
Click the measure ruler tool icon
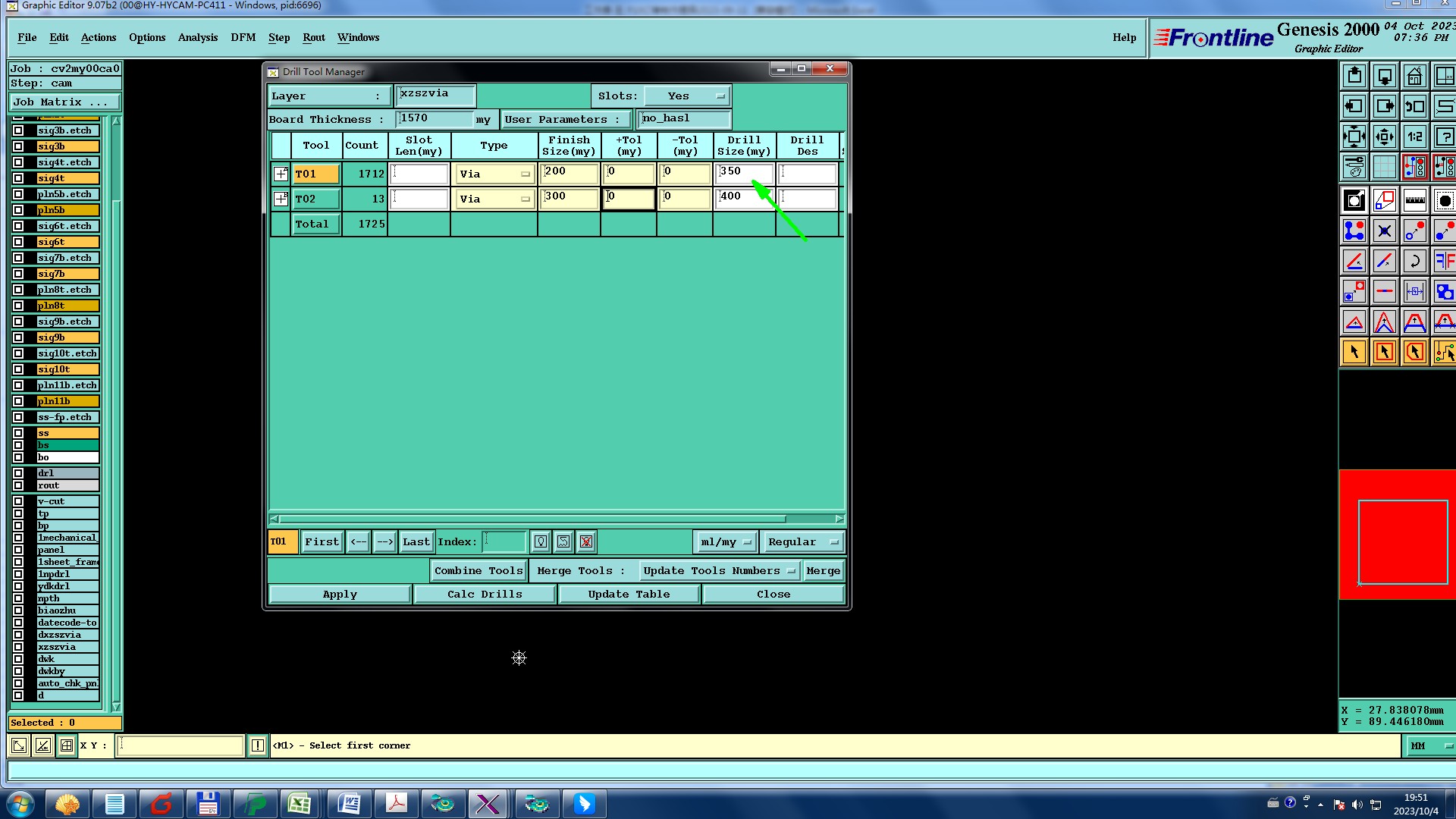point(1414,201)
